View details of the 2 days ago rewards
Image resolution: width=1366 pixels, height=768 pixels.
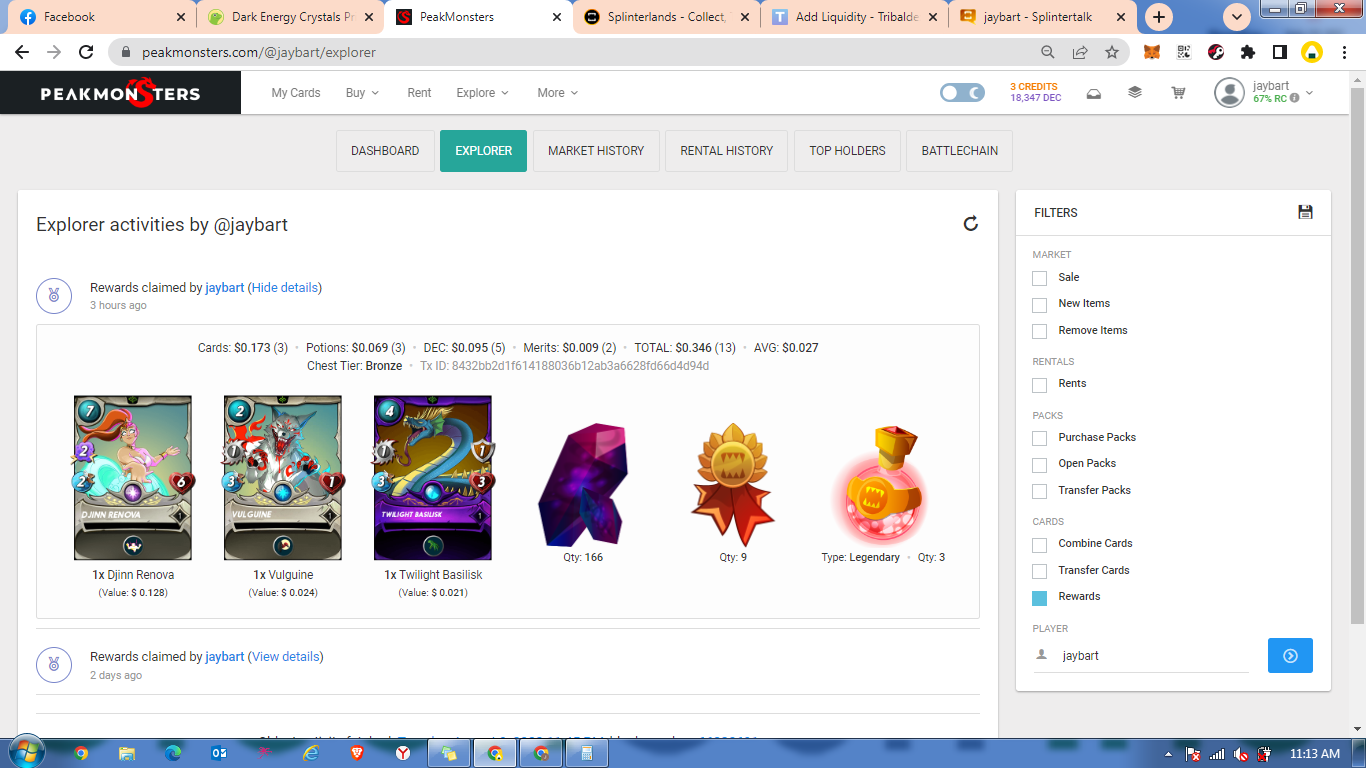(x=286, y=656)
